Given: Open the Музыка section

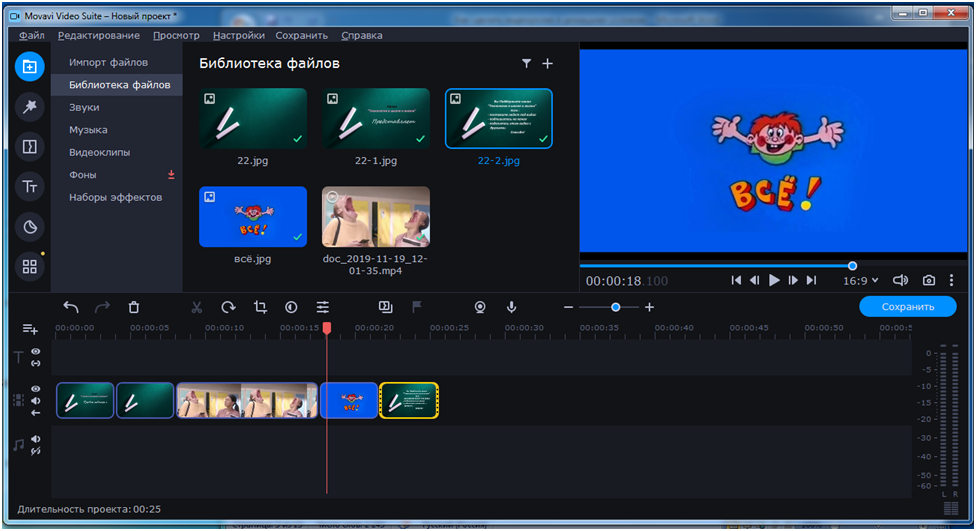Looking at the screenshot, I should coord(88,129).
